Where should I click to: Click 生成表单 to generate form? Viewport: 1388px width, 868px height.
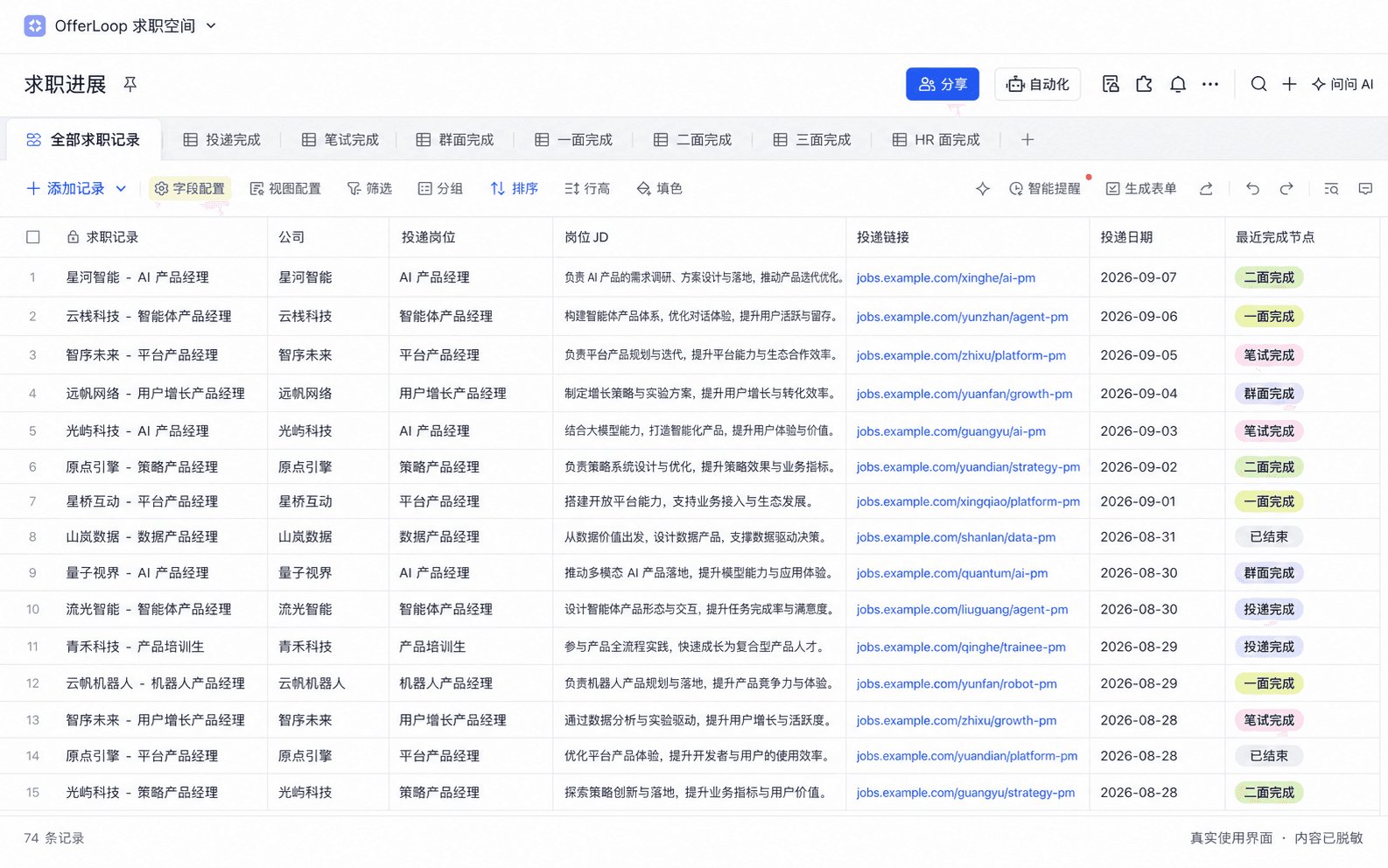1141,188
